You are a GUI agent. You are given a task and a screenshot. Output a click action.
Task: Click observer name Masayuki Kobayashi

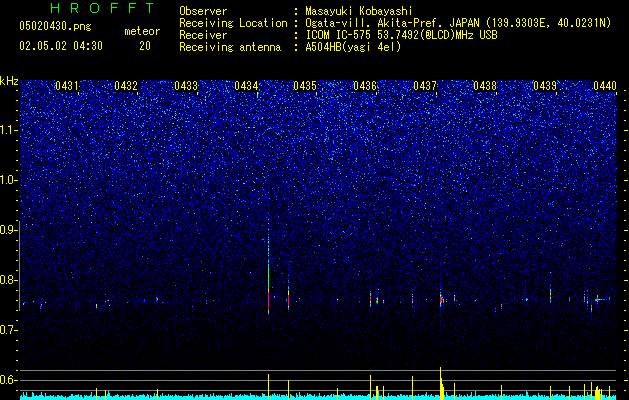(359, 11)
